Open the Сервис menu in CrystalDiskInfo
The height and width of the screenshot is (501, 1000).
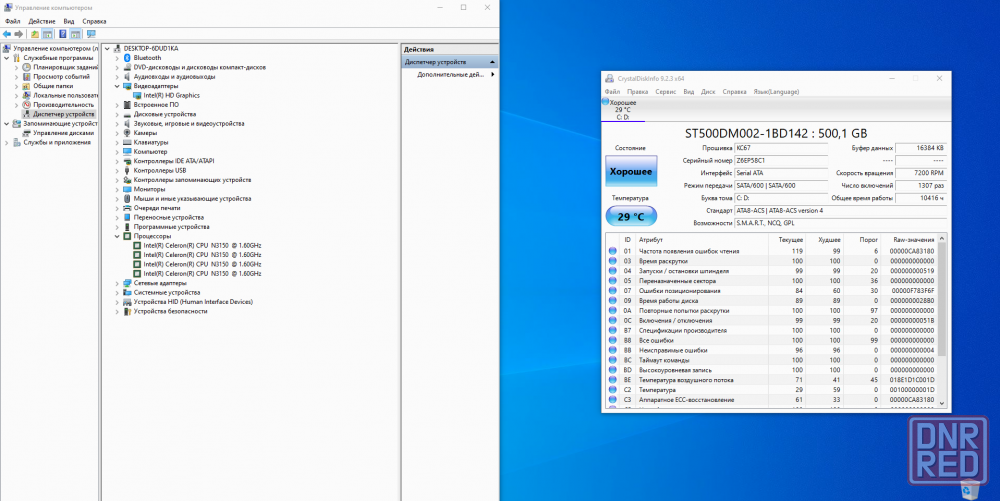pos(665,91)
